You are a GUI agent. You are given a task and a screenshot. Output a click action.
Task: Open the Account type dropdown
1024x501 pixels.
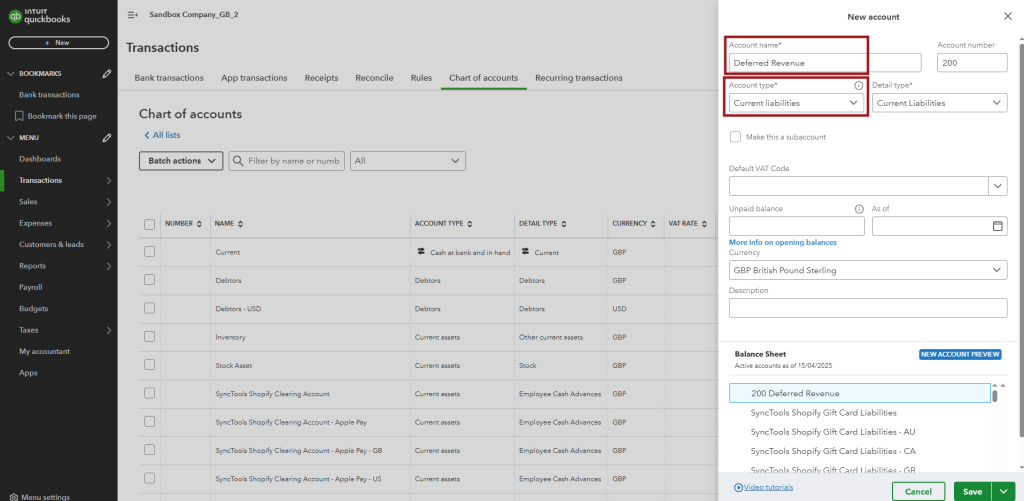[795, 103]
